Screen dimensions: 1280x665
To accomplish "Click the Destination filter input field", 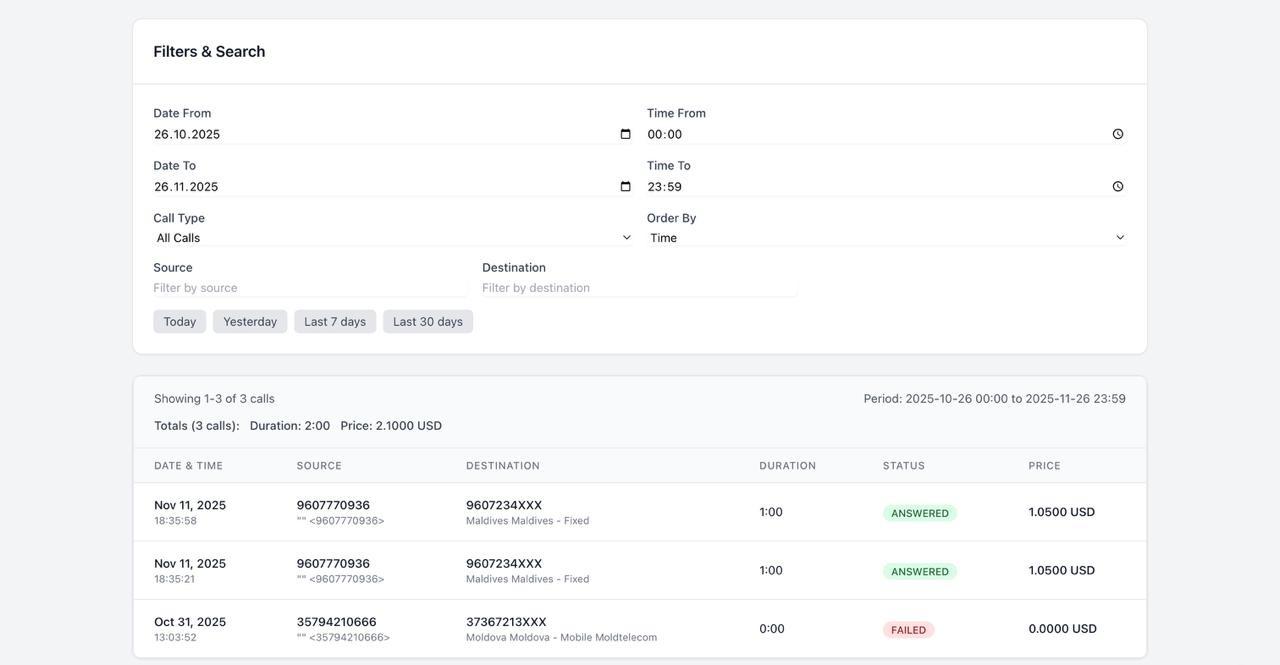I will coord(639,288).
